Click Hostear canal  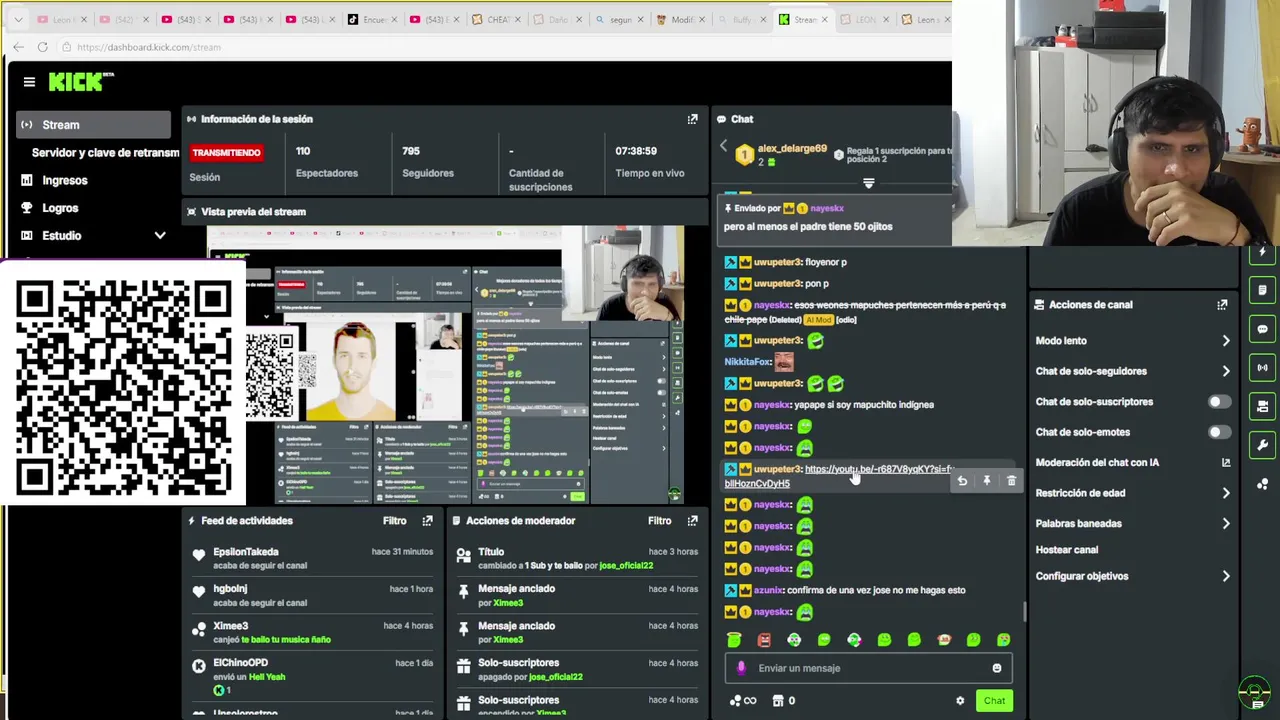[x=1067, y=550]
